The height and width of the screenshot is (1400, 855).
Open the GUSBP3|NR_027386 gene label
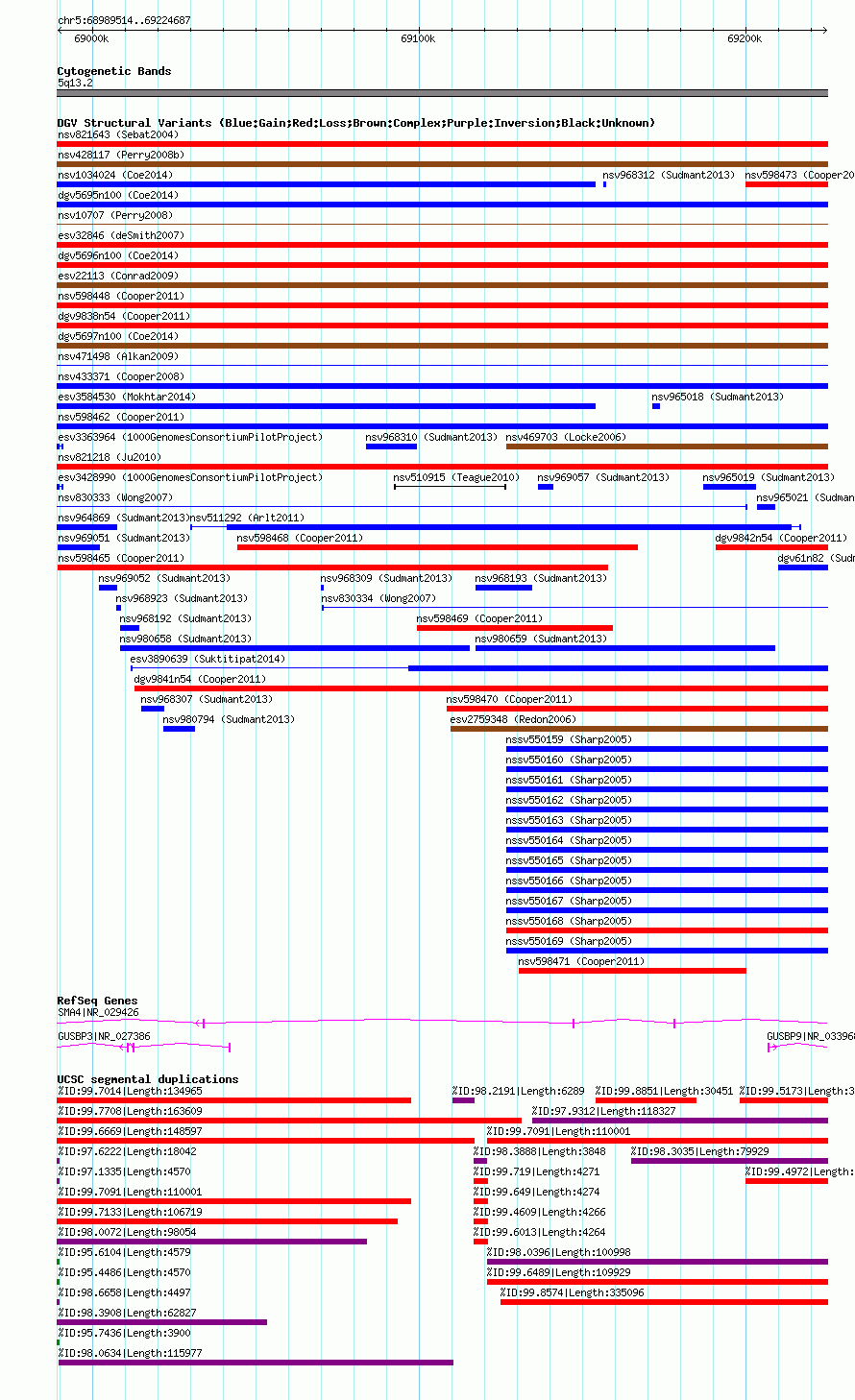(x=104, y=1036)
